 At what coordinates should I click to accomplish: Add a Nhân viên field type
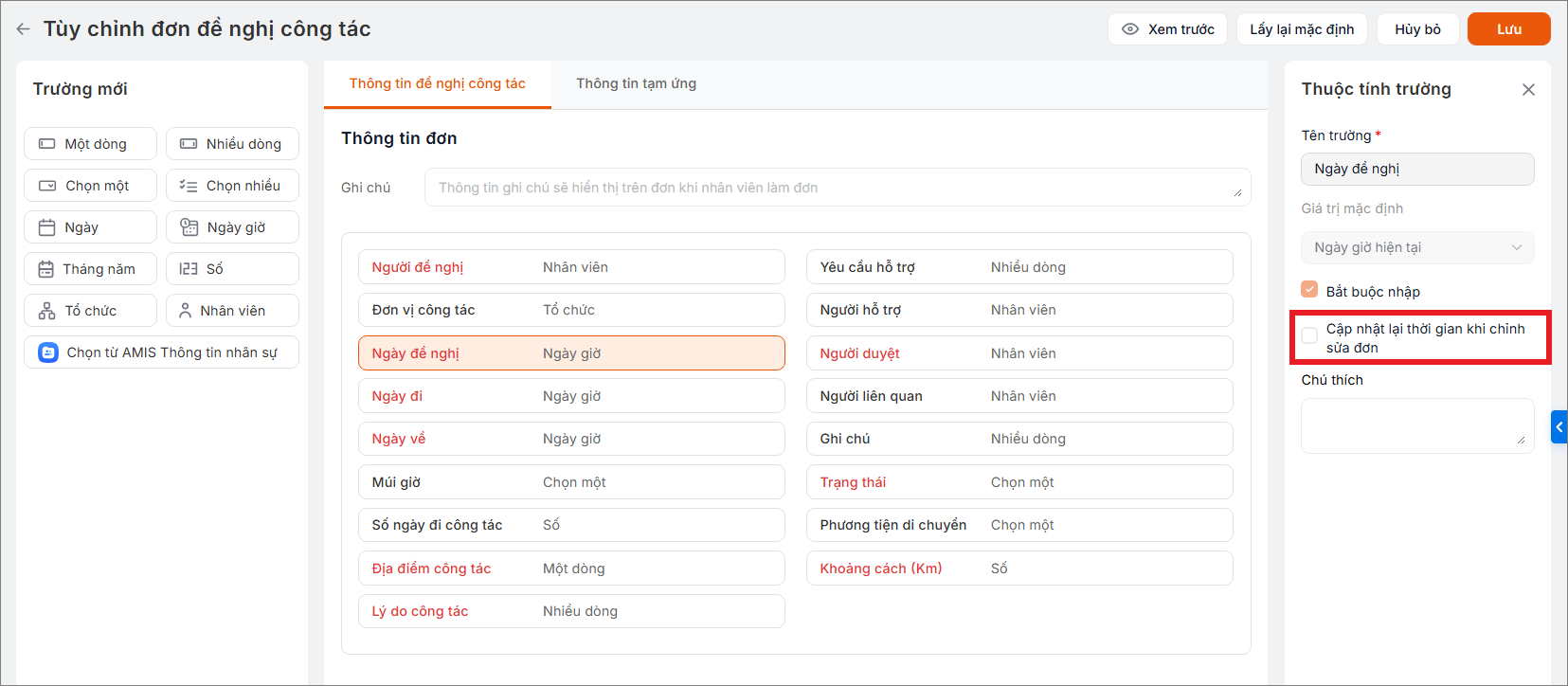232,311
